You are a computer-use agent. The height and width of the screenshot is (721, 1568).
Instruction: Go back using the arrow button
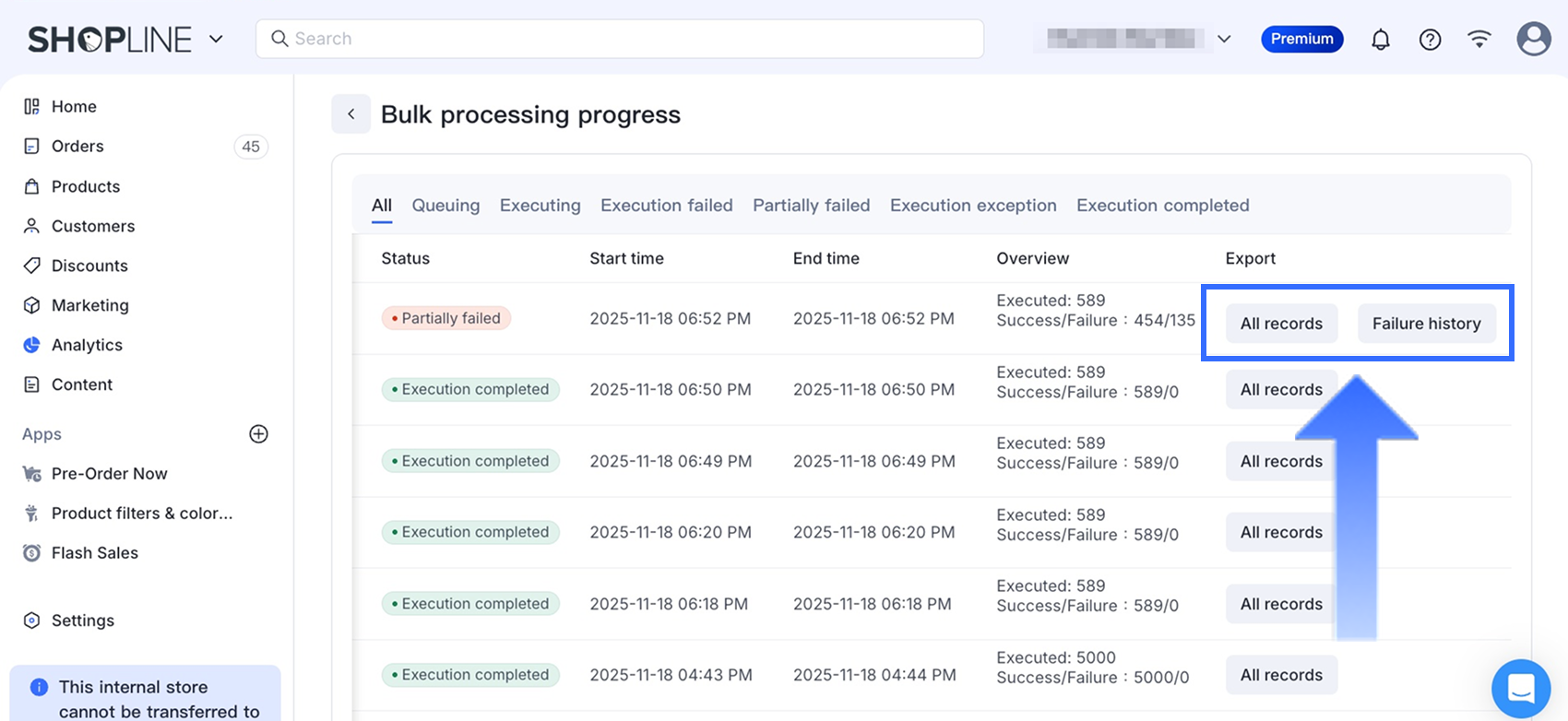(x=350, y=114)
